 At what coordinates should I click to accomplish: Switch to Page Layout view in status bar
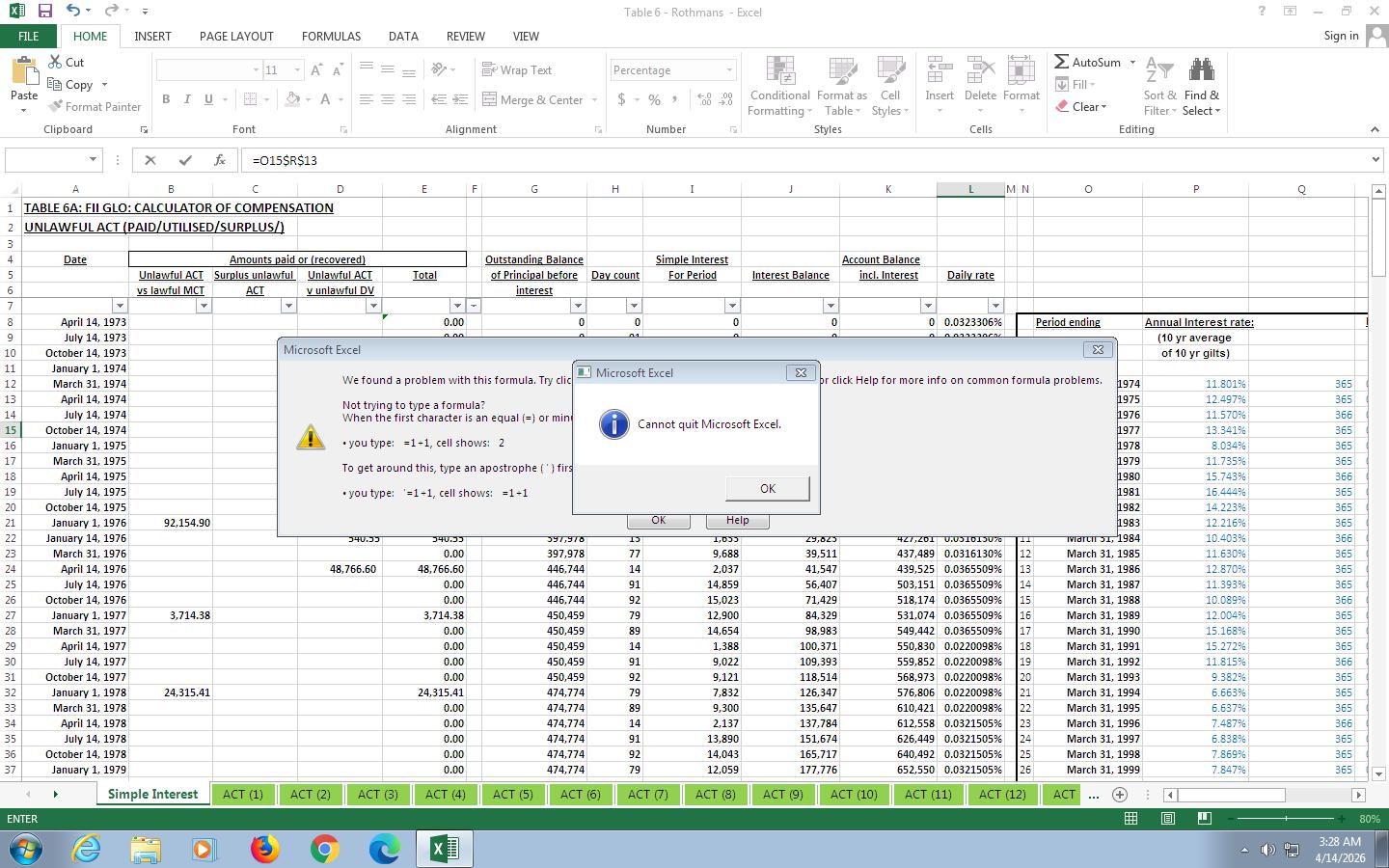1167,819
